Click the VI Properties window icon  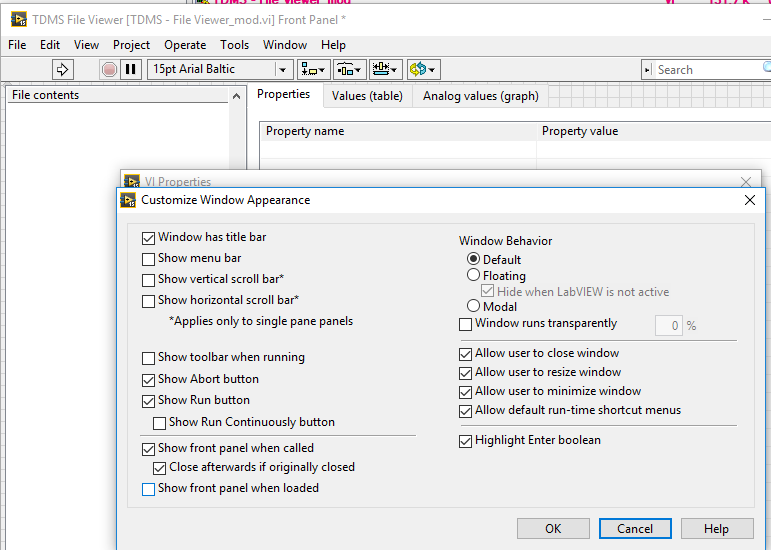pos(132,181)
